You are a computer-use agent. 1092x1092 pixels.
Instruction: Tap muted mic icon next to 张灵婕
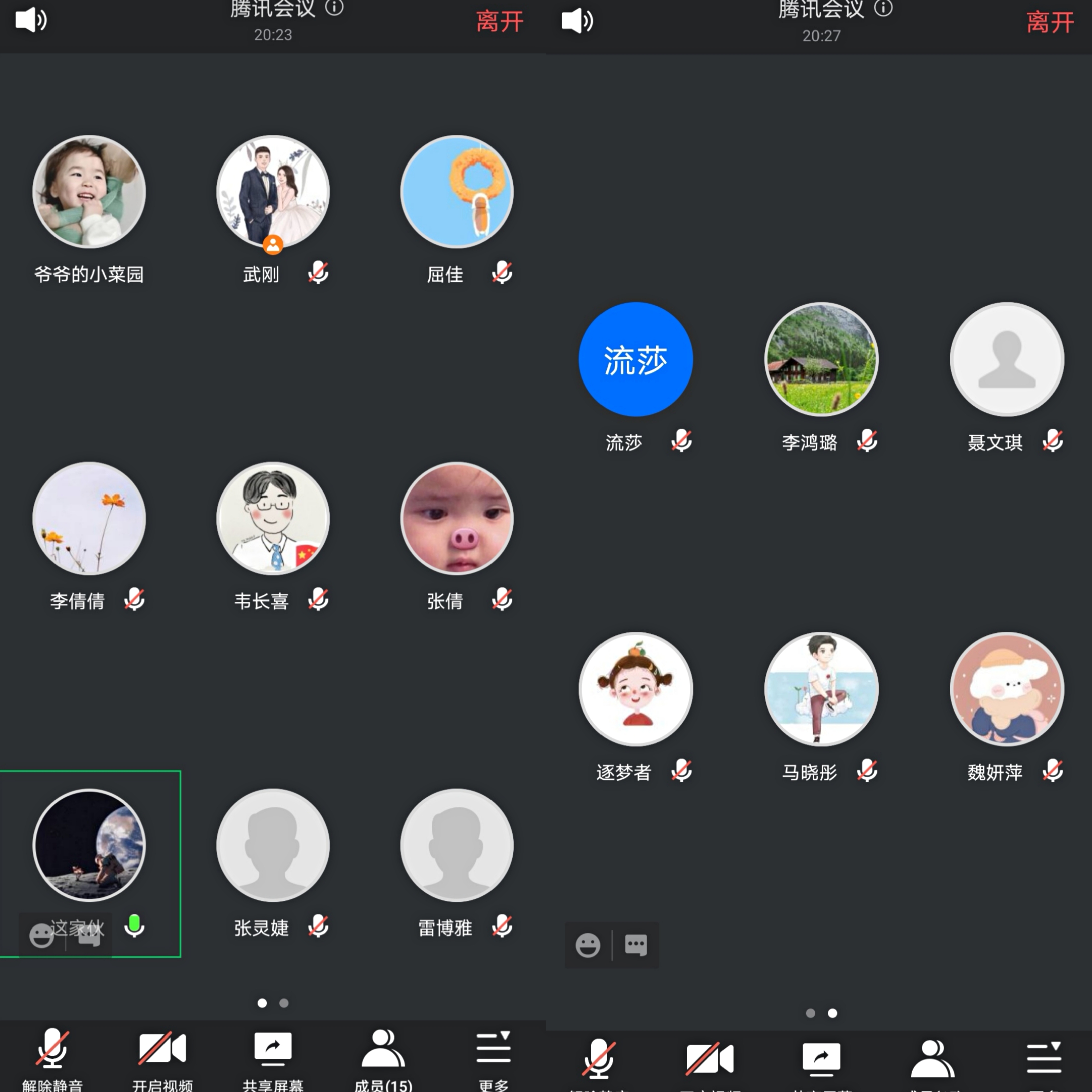pos(318,926)
